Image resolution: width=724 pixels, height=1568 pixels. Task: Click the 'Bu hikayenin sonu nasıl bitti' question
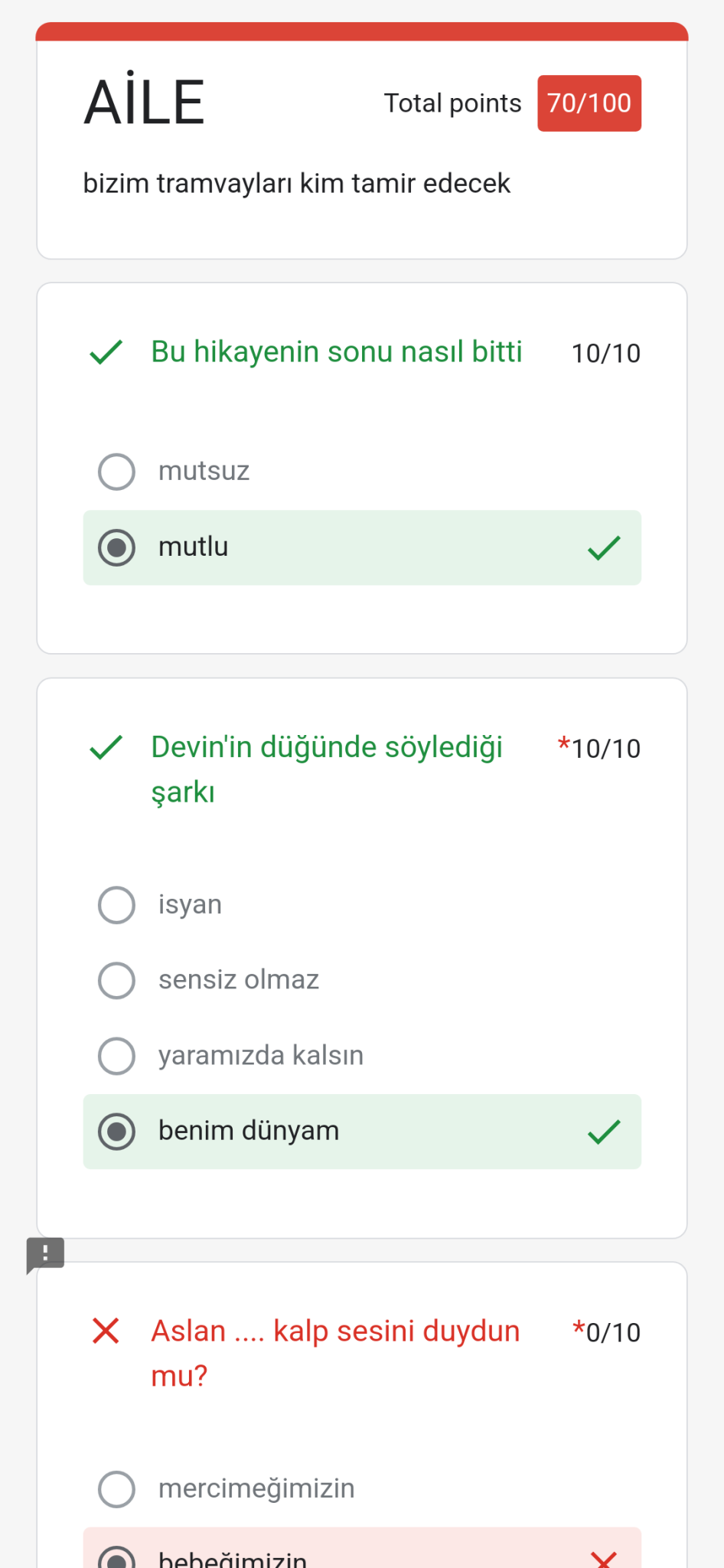336,352
